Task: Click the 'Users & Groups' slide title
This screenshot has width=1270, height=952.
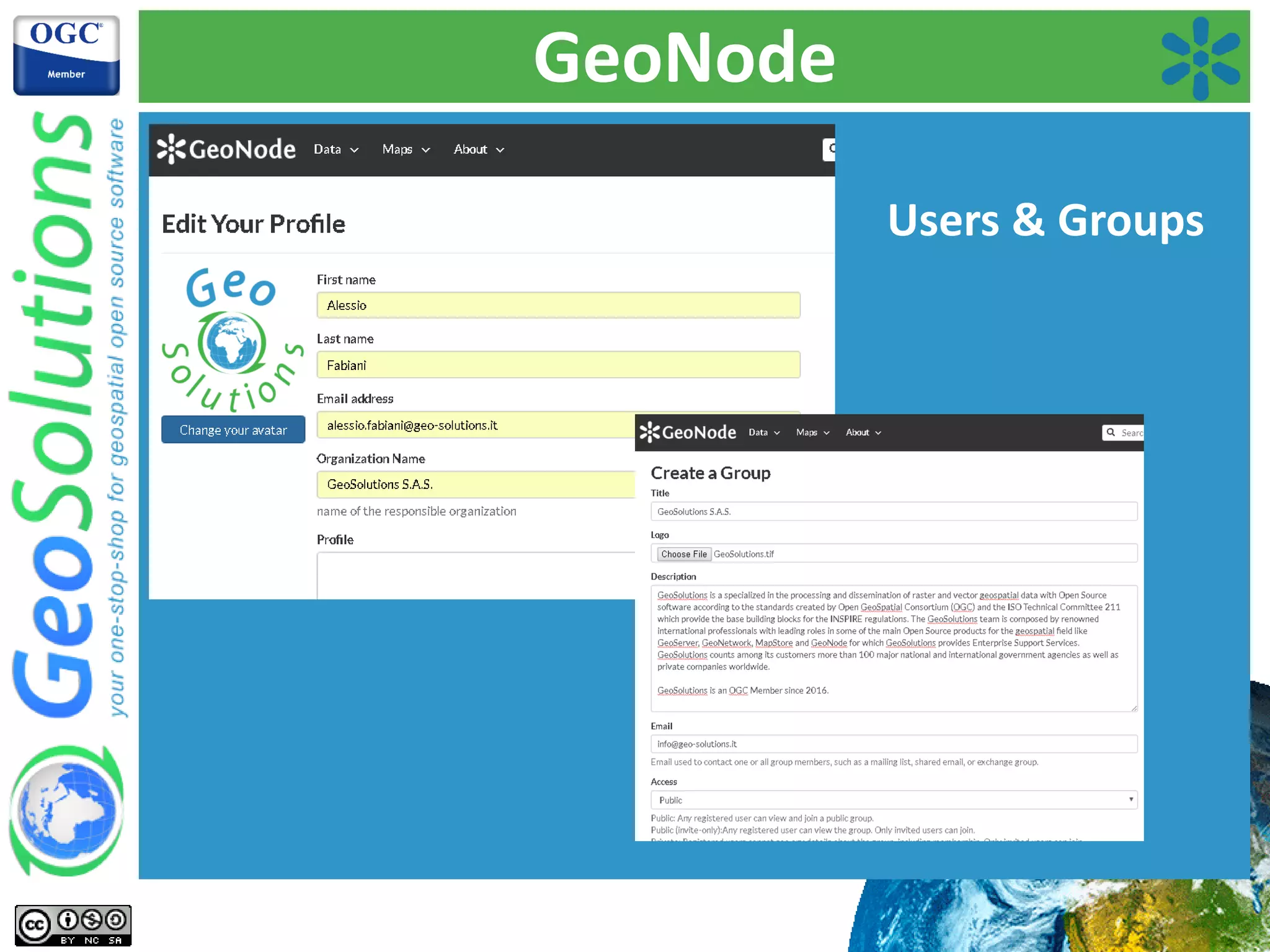Action: click(x=1046, y=220)
